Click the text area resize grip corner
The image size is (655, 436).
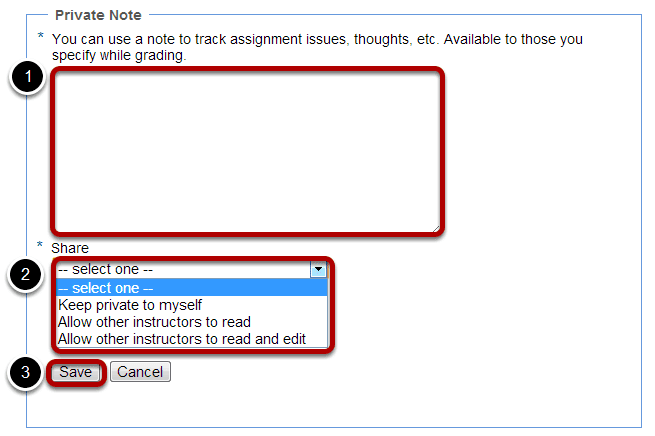[436, 228]
